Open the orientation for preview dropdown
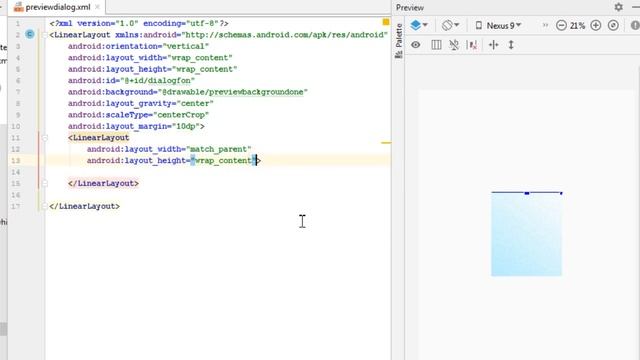The width and height of the screenshot is (640, 360). point(450,25)
